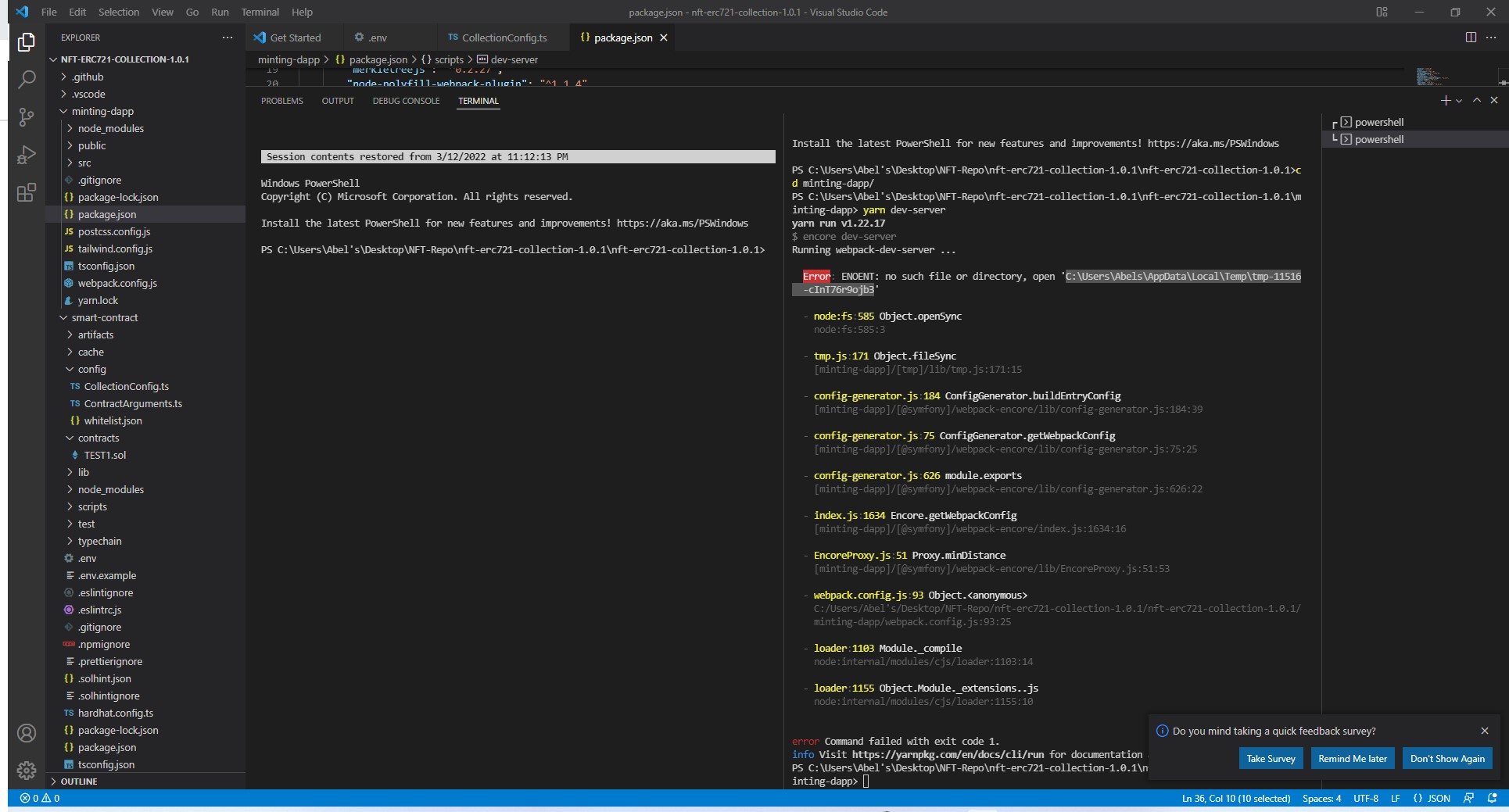Viewport: 1509px width, 812px height.
Task: Open the terminal launch profile dropdown
Action: tap(1459, 101)
